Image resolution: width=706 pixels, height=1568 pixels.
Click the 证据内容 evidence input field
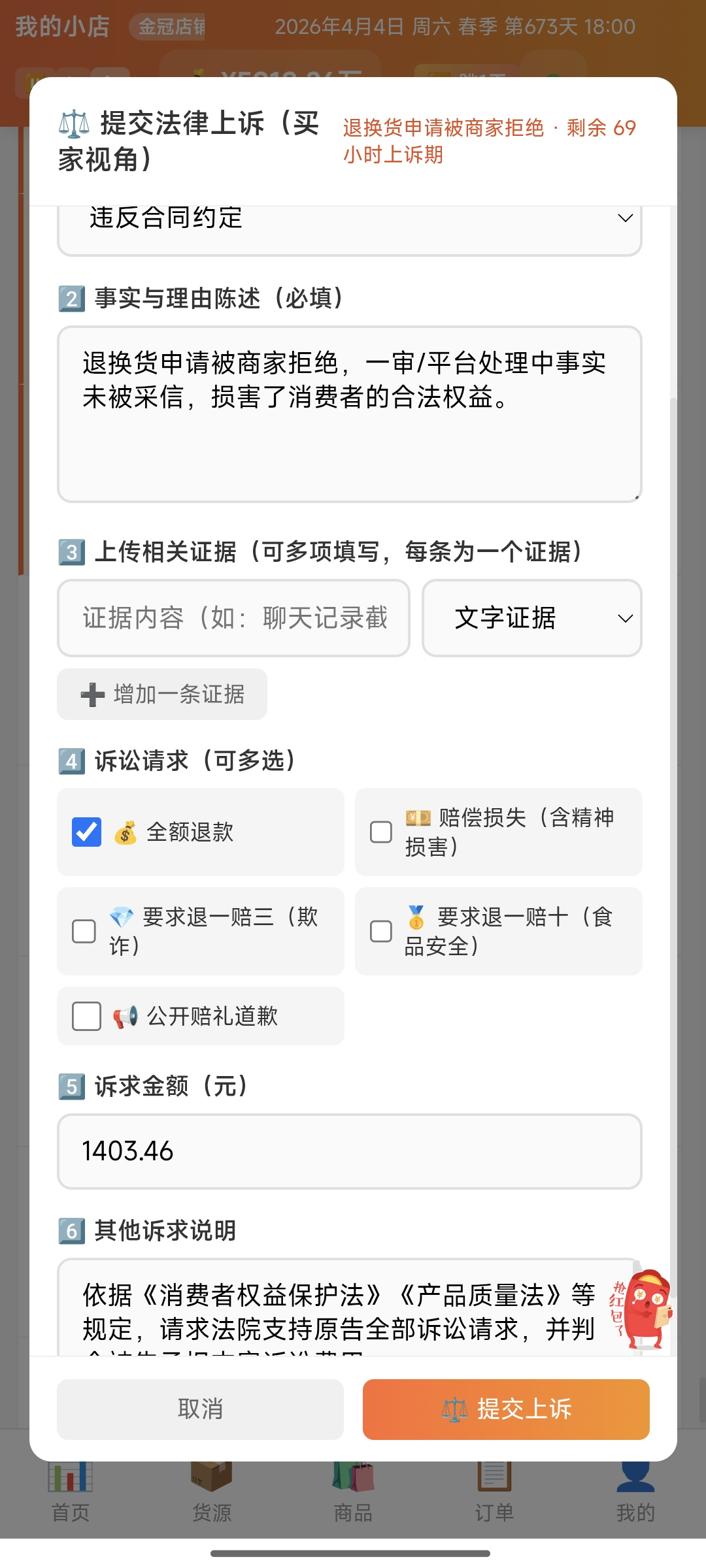(x=233, y=618)
